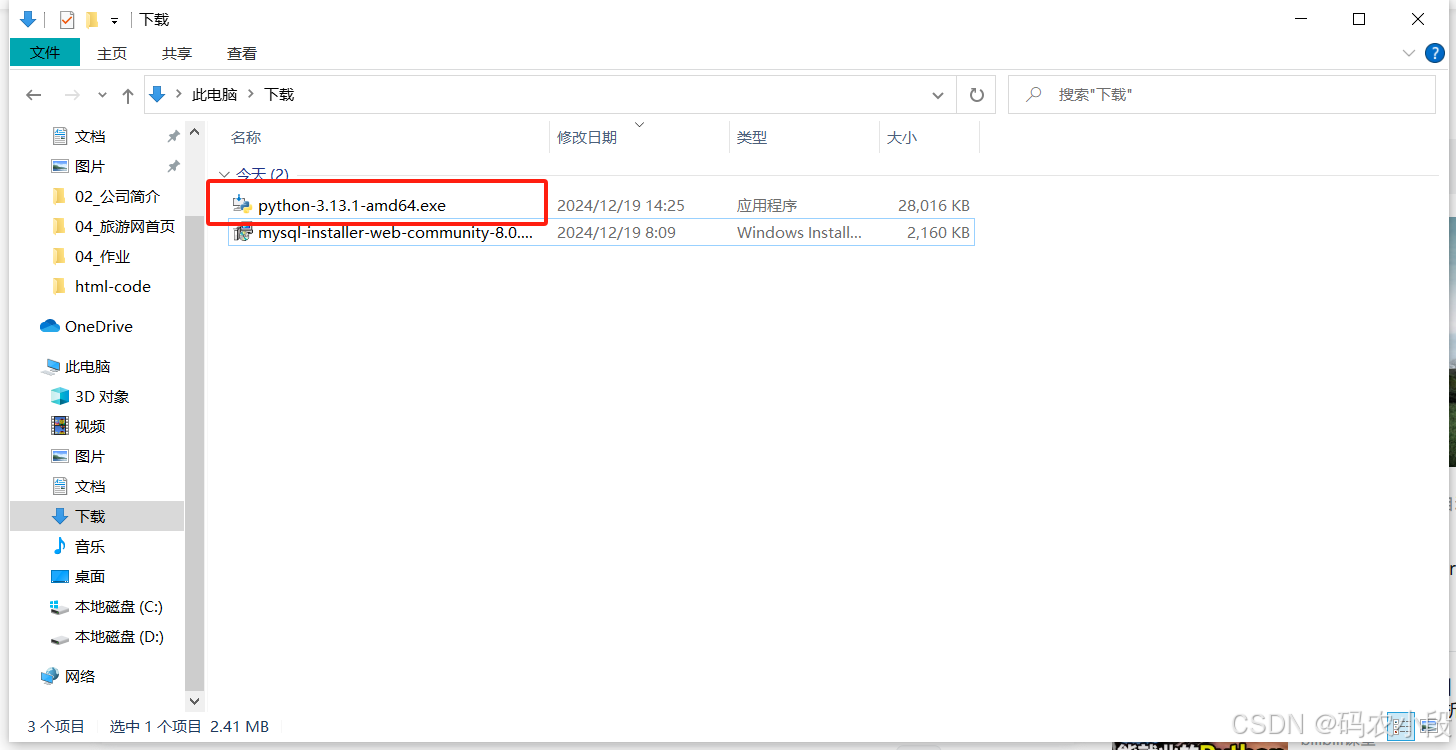Click the Windows Install... type cell
Viewport: 1456px width, 750px height.
coord(799,233)
